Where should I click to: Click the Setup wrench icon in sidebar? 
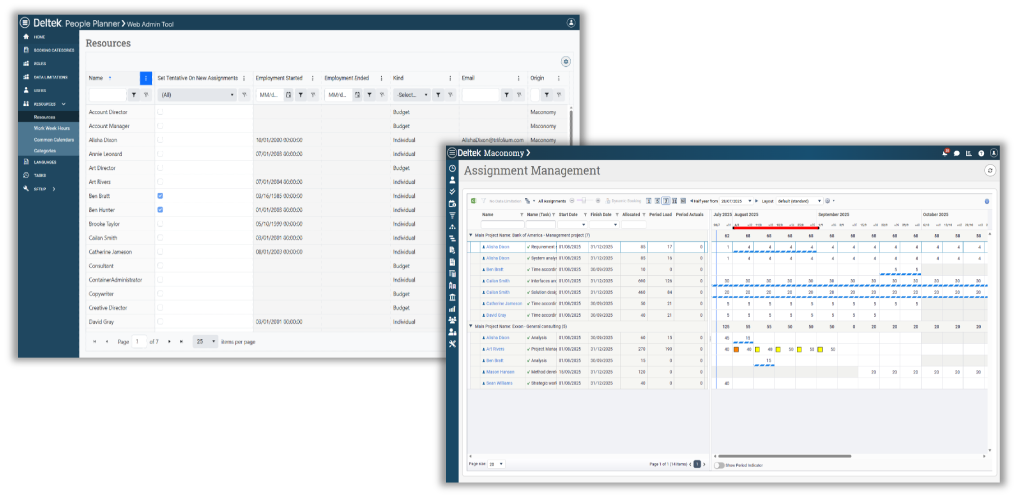point(26,189)
